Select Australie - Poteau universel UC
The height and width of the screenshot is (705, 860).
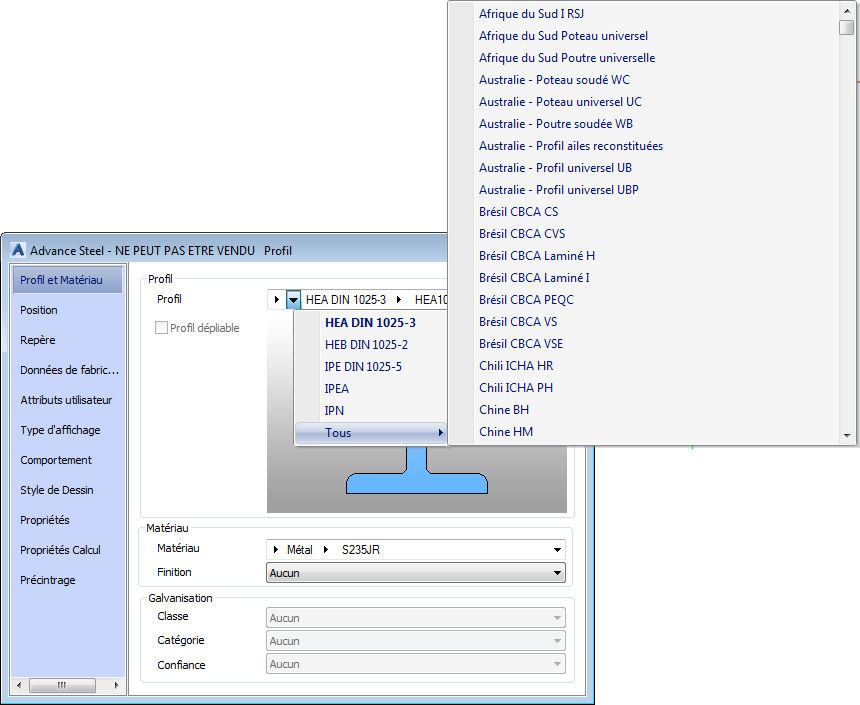point(561,101)
